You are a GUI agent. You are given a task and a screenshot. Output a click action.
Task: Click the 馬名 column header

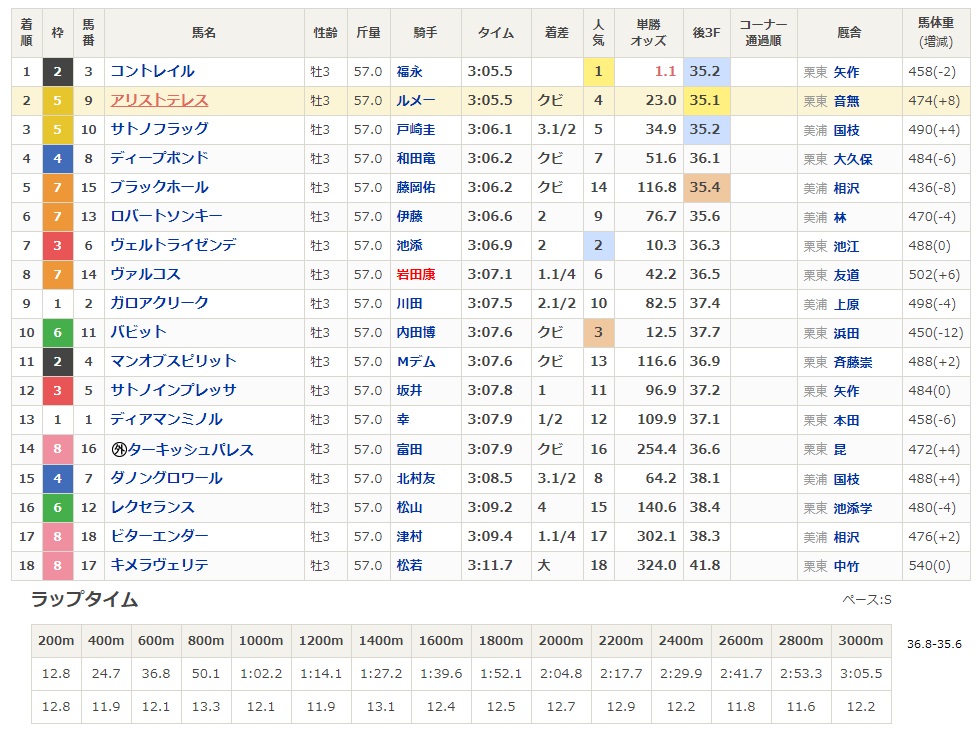(x=204, y=32)
